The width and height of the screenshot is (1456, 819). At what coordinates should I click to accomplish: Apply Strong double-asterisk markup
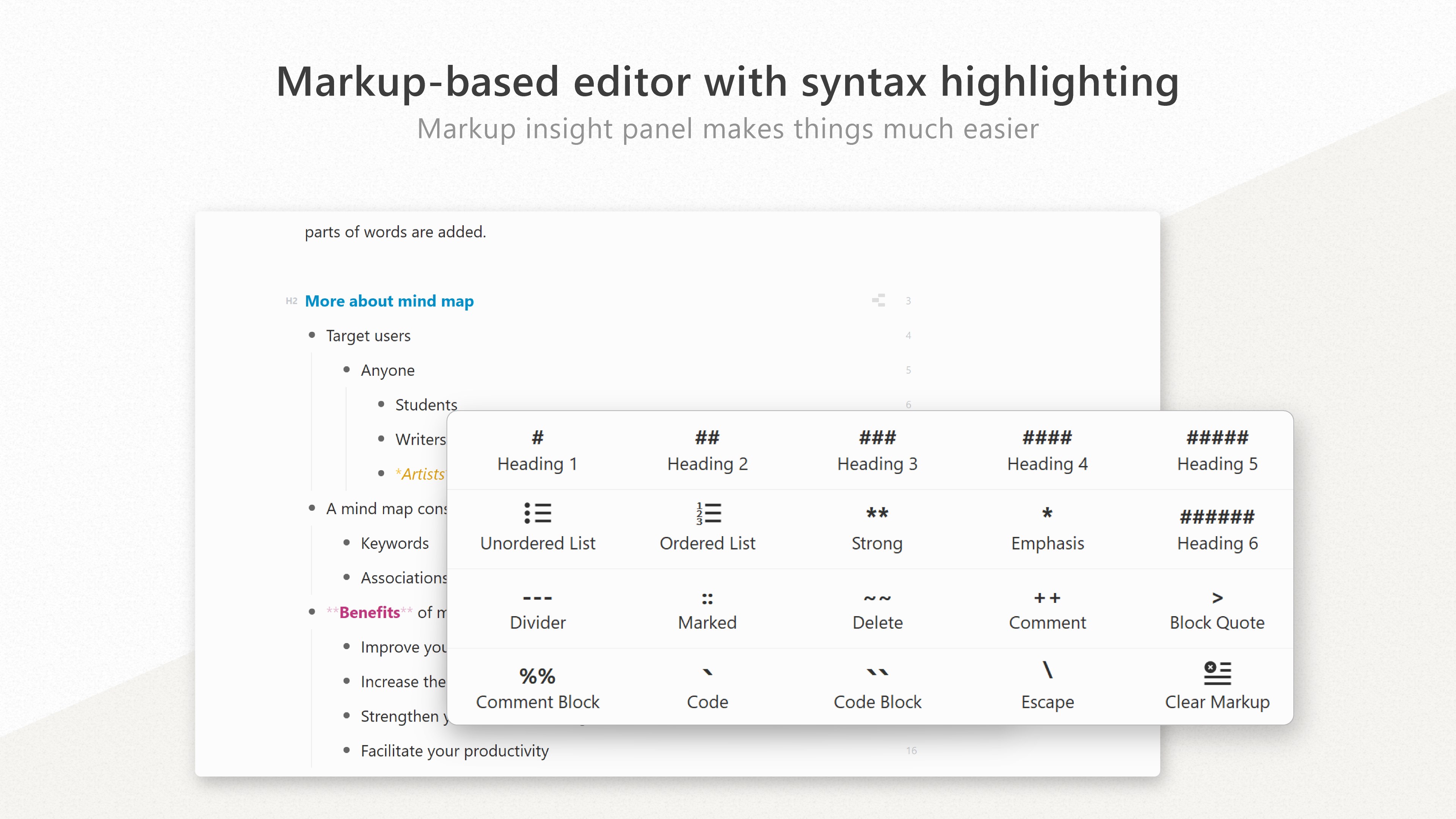tap(877, 528)
